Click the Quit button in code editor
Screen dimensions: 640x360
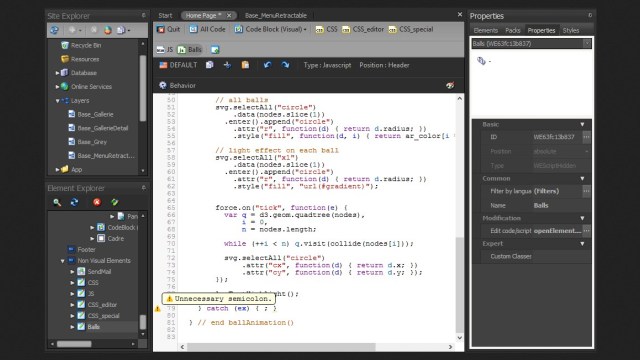[x=168, y=29]
